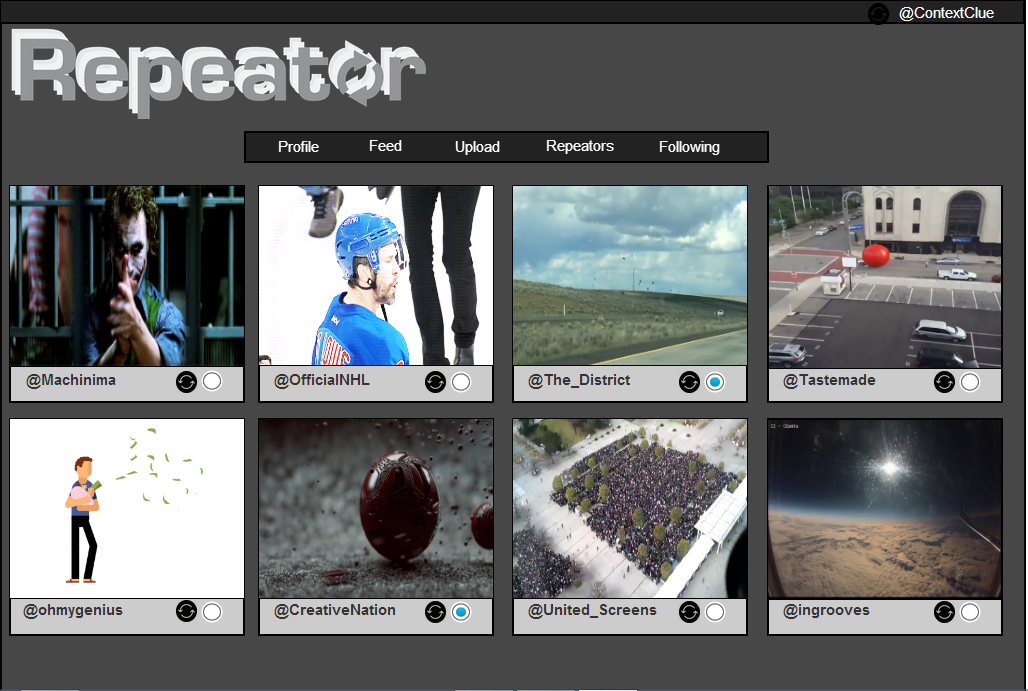Open the Following tab
This screenshot has height=691, width=1028.
point(689,147)
